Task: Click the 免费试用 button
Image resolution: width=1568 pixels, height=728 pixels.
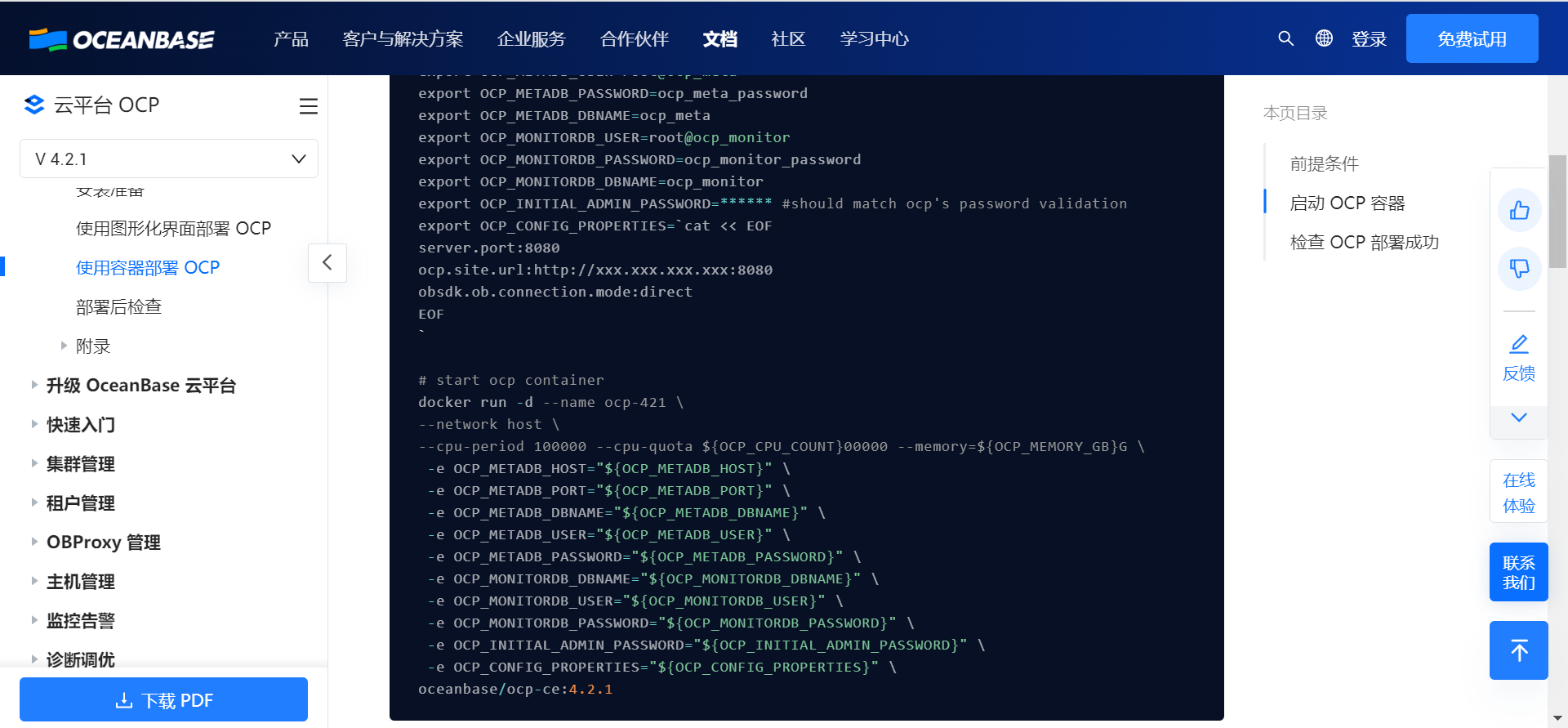Action: pos(1472,38)
